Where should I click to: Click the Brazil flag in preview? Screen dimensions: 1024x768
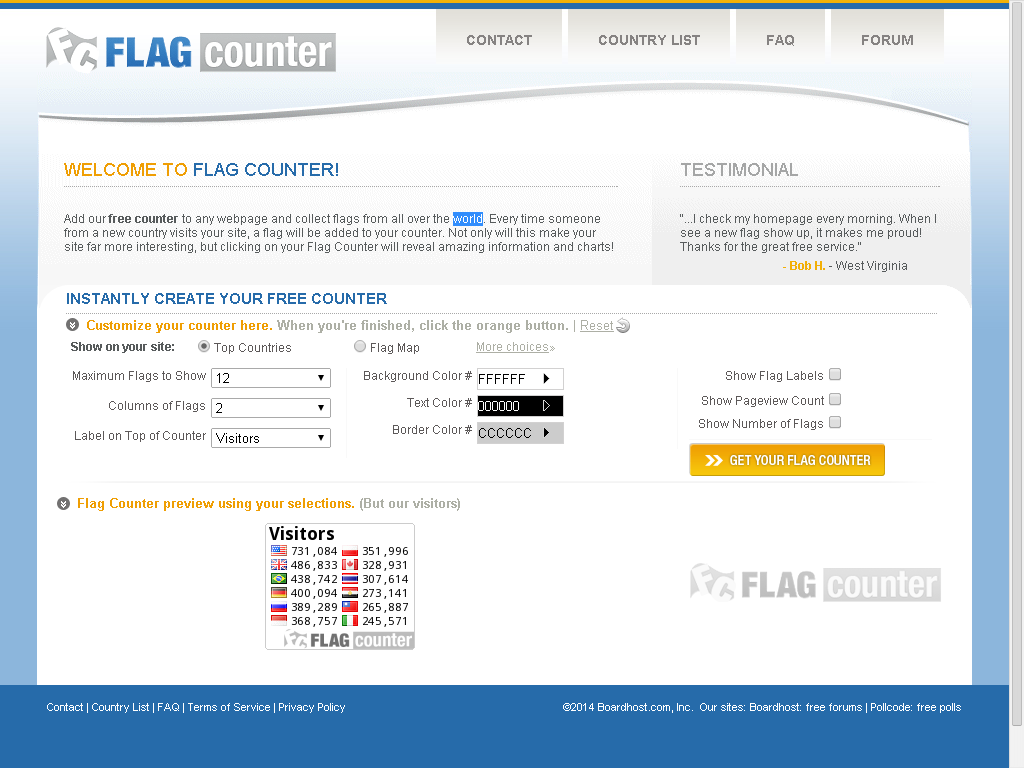tap(279, 579)
